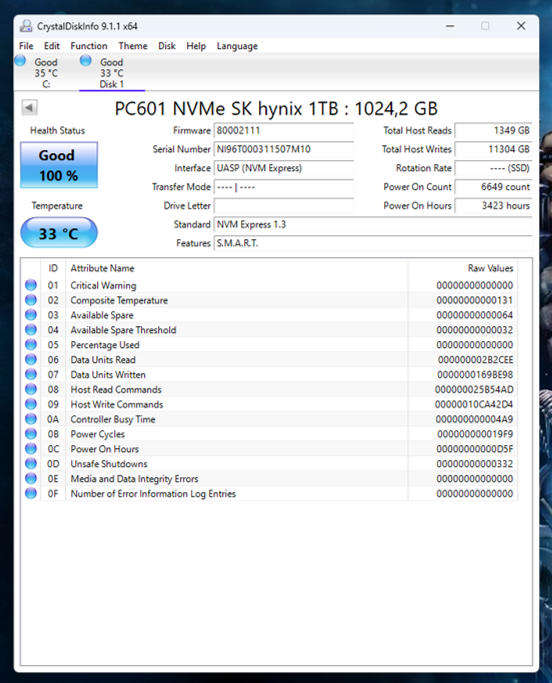Click status orb for Error Information Log Entries
Viewport: 552px width, 683px height.
31,493
